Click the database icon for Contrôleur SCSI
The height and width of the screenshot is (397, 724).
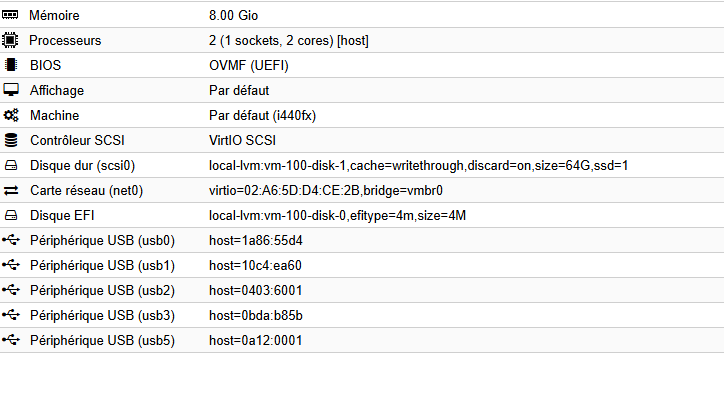[x=11, y=140]
